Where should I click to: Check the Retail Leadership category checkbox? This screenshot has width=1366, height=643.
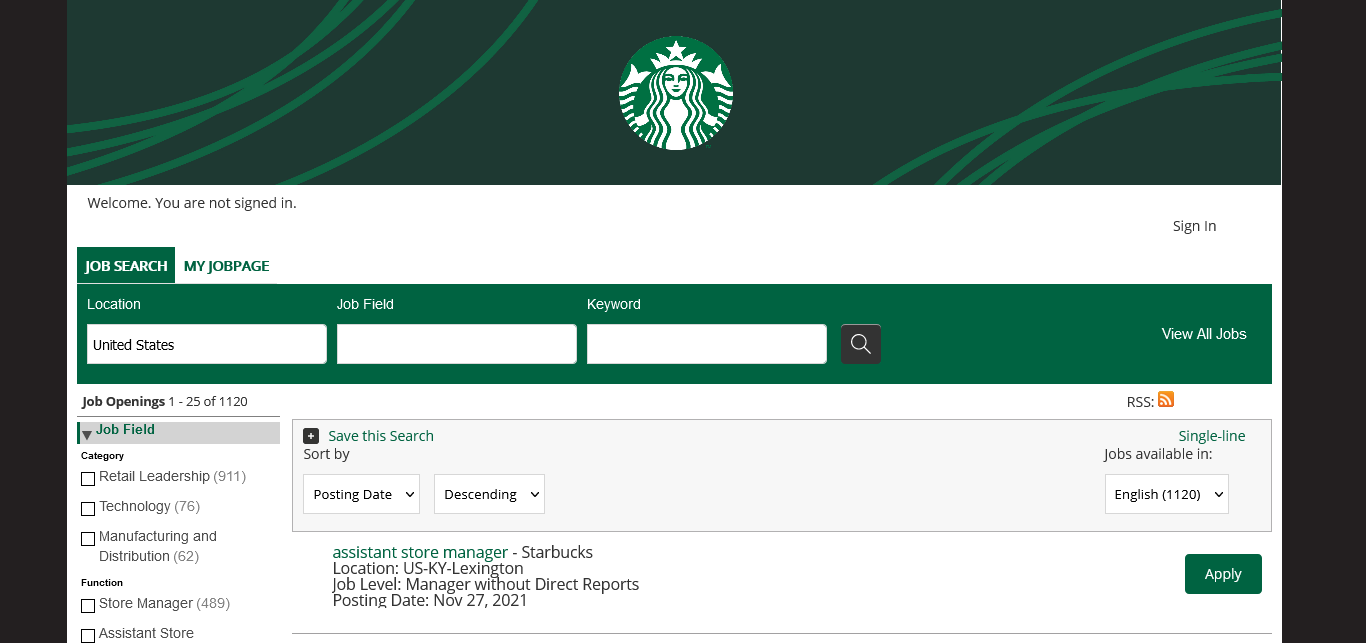click(88, 479)
